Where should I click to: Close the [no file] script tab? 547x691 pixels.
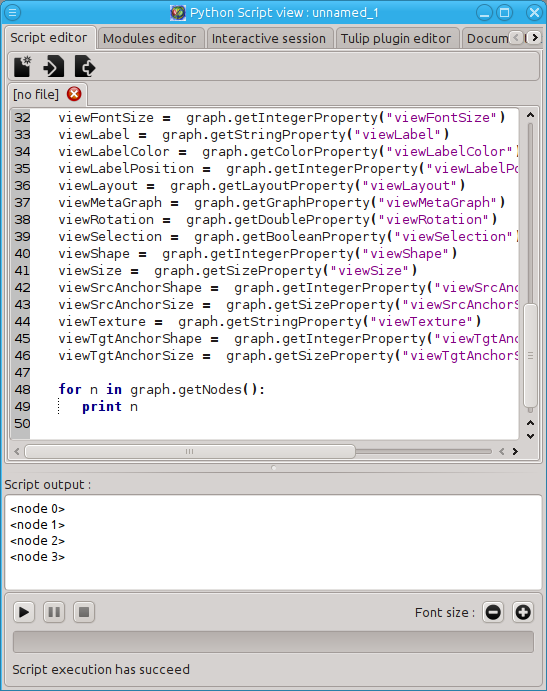click(x=74, y=94)
